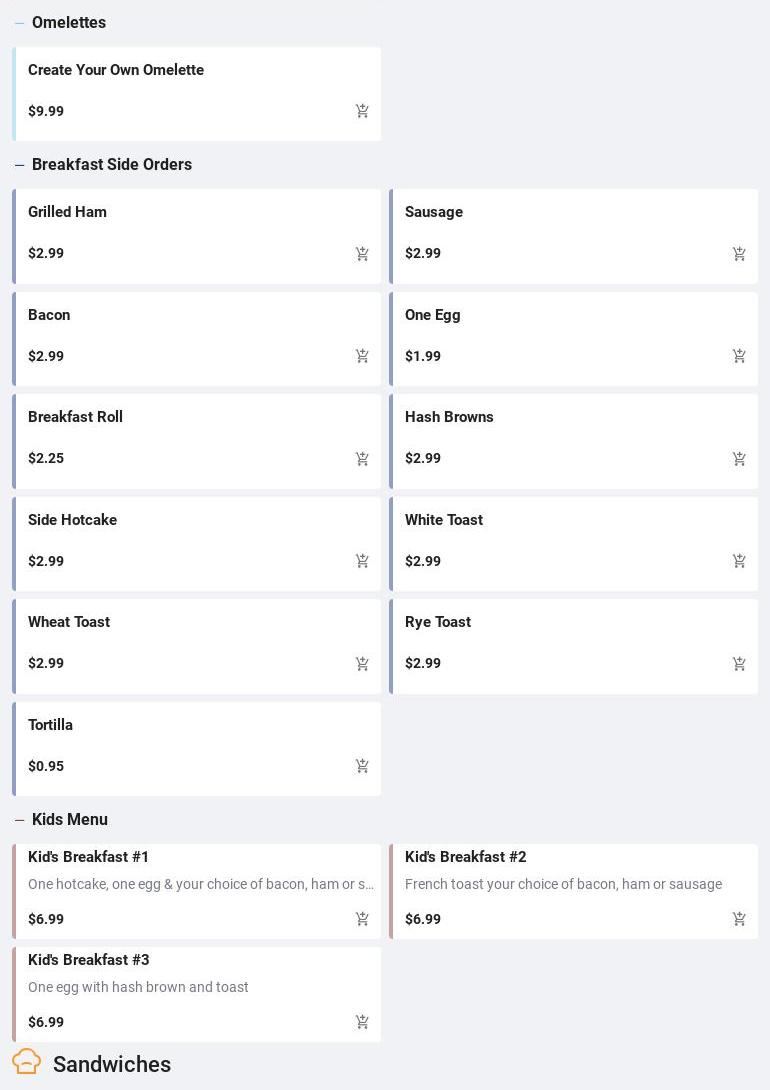Screen dimensions: 770x1090
Task: Collapse the Kids Menu section
Action: point(19,820)
